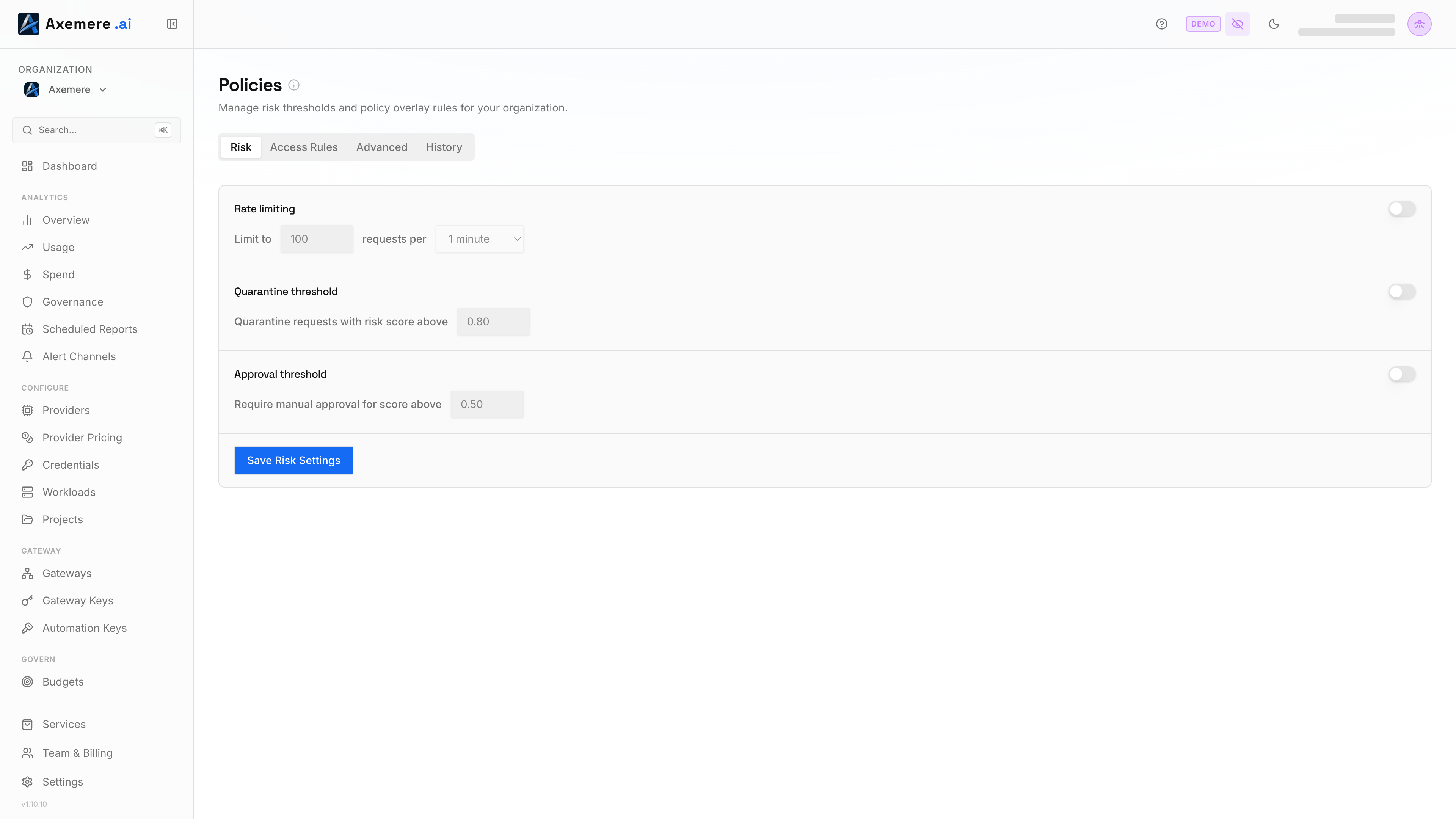This screenshot has height=819, width=1456.
Task: Open the Axemere organization dropdown
Action: 66,89
